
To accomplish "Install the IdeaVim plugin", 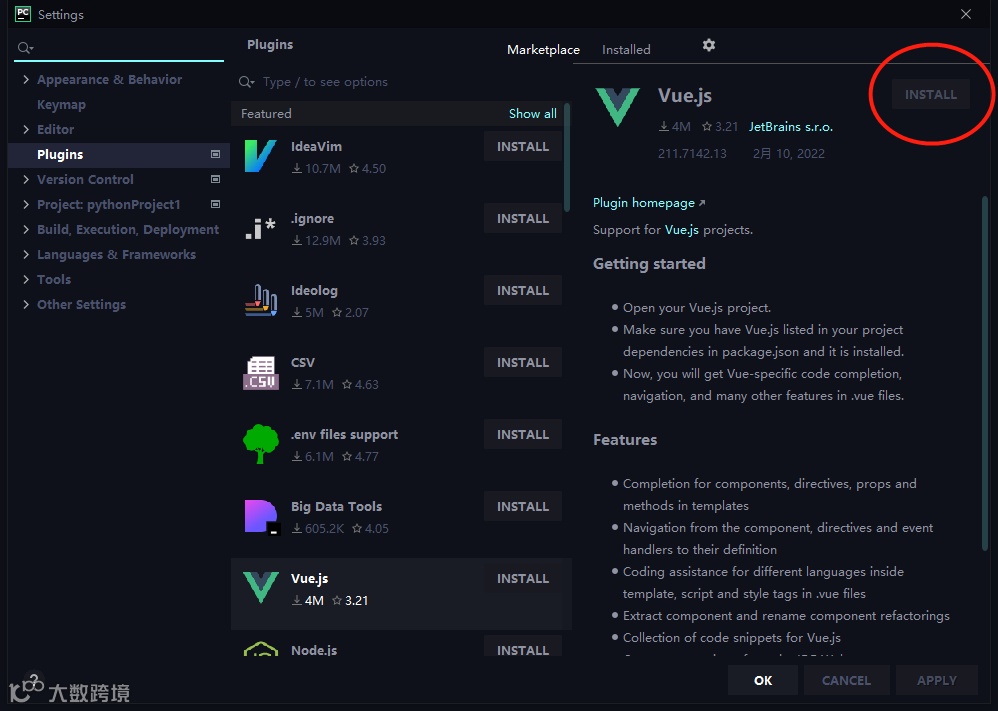I will [523, 146].
